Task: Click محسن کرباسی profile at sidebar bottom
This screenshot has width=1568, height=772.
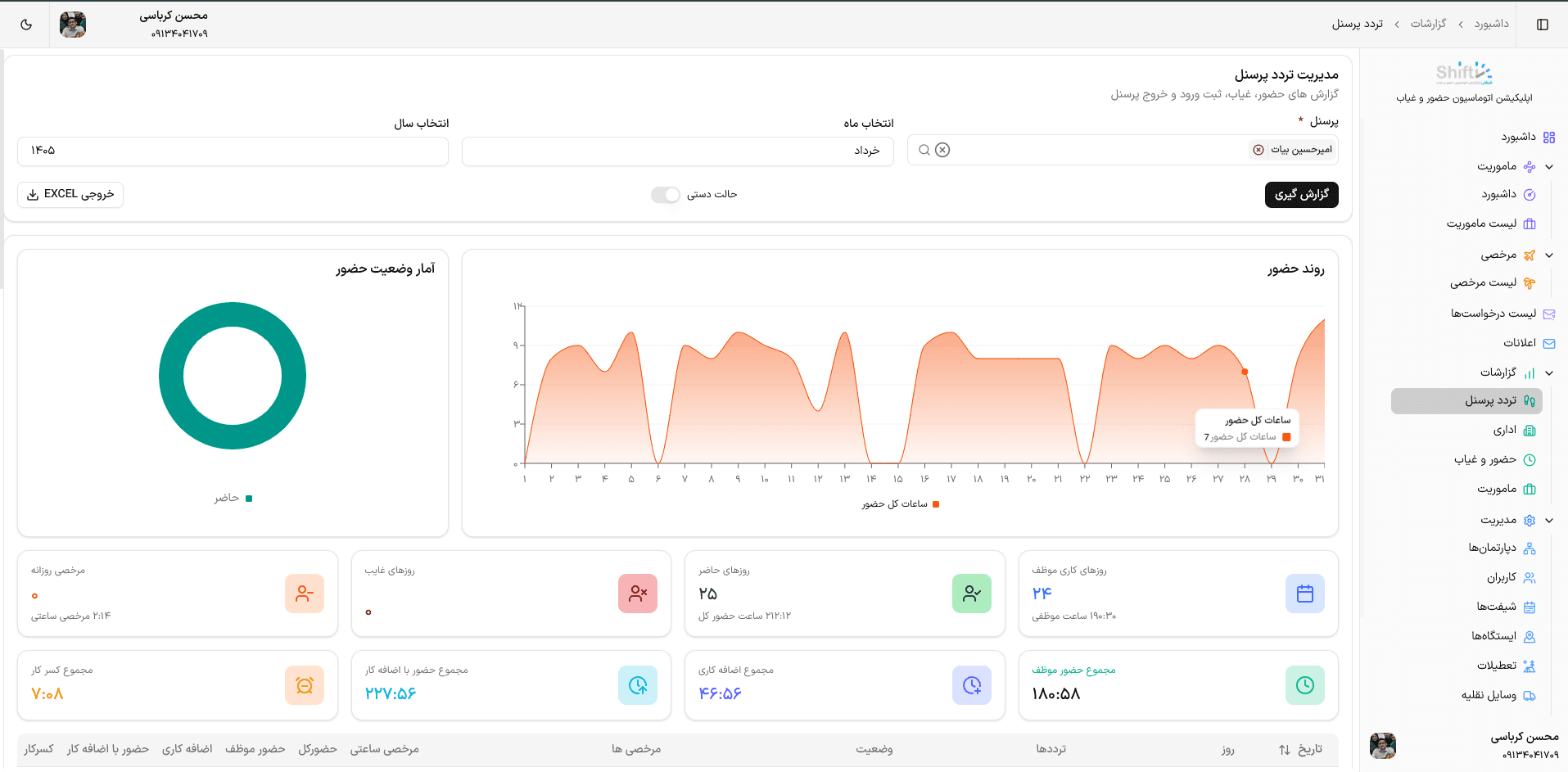Action: pyautogui.click(x=1464, y=746)
